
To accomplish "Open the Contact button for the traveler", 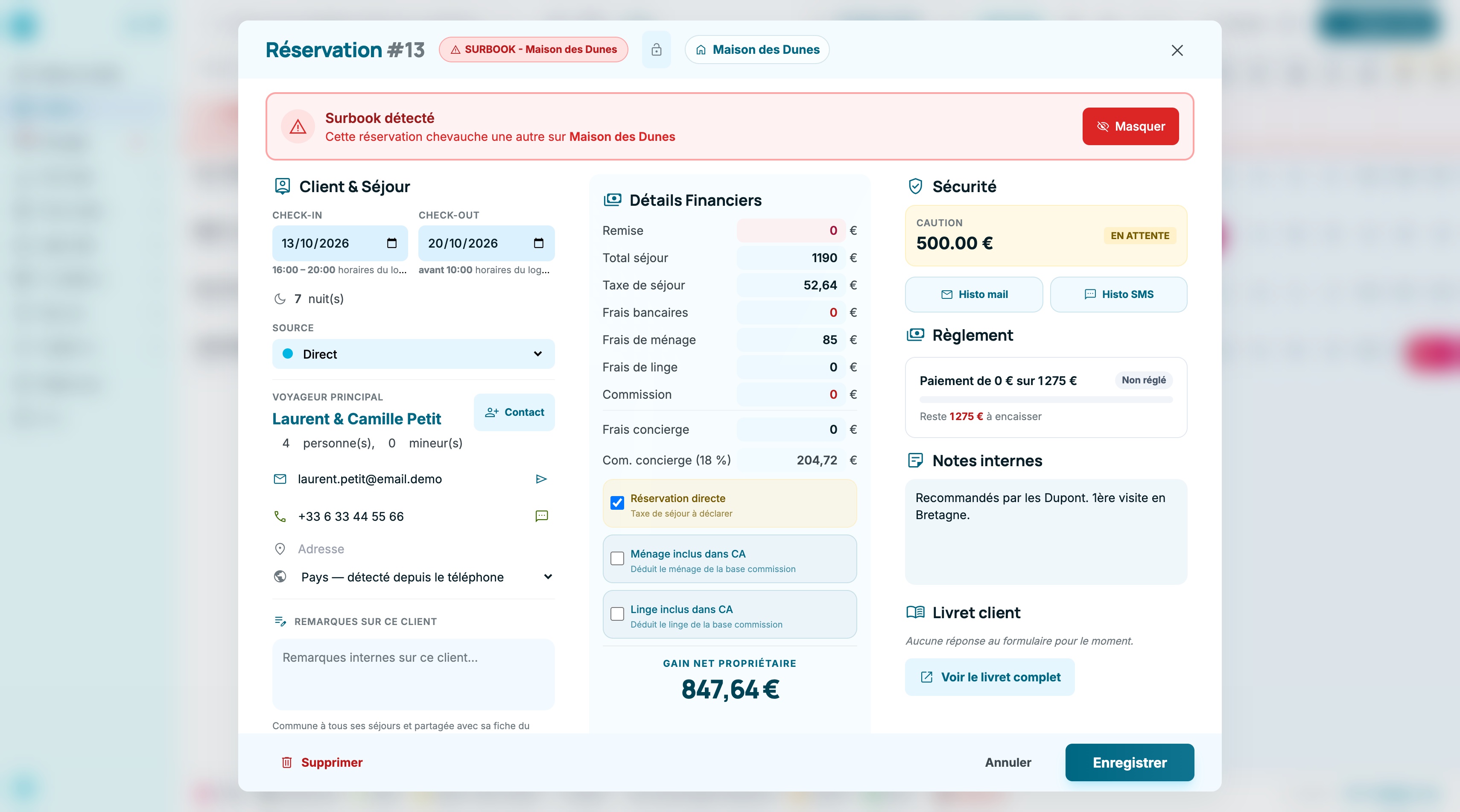I will 514,412.
